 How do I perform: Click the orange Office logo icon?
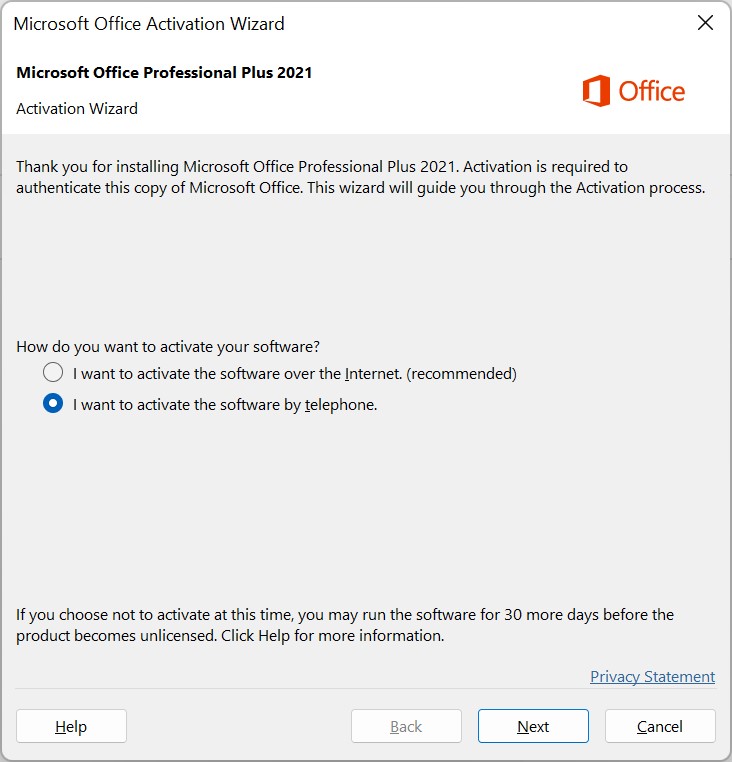(596, 91)
